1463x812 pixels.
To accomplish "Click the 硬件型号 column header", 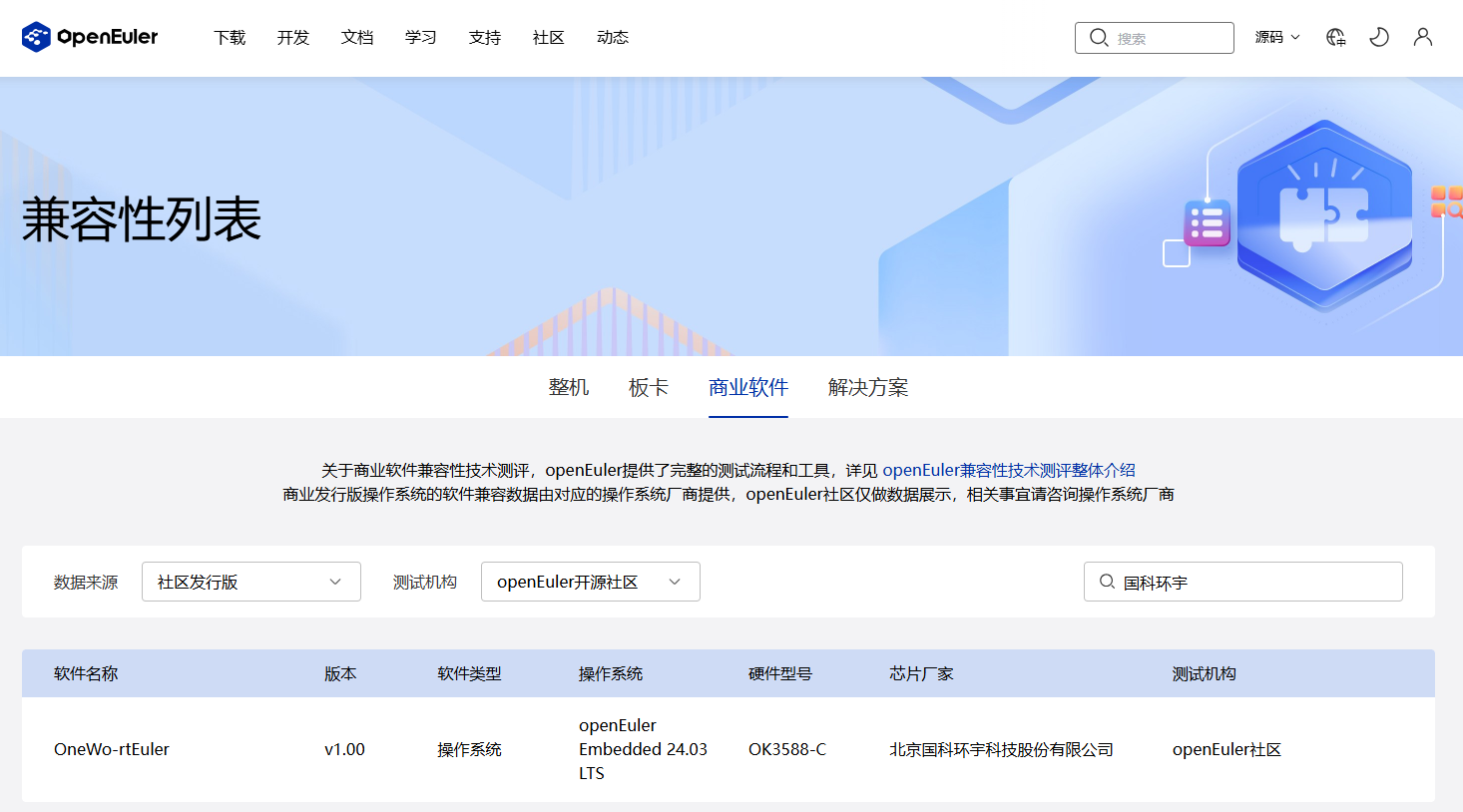I will pyautogui.click(x=780, y=673).
